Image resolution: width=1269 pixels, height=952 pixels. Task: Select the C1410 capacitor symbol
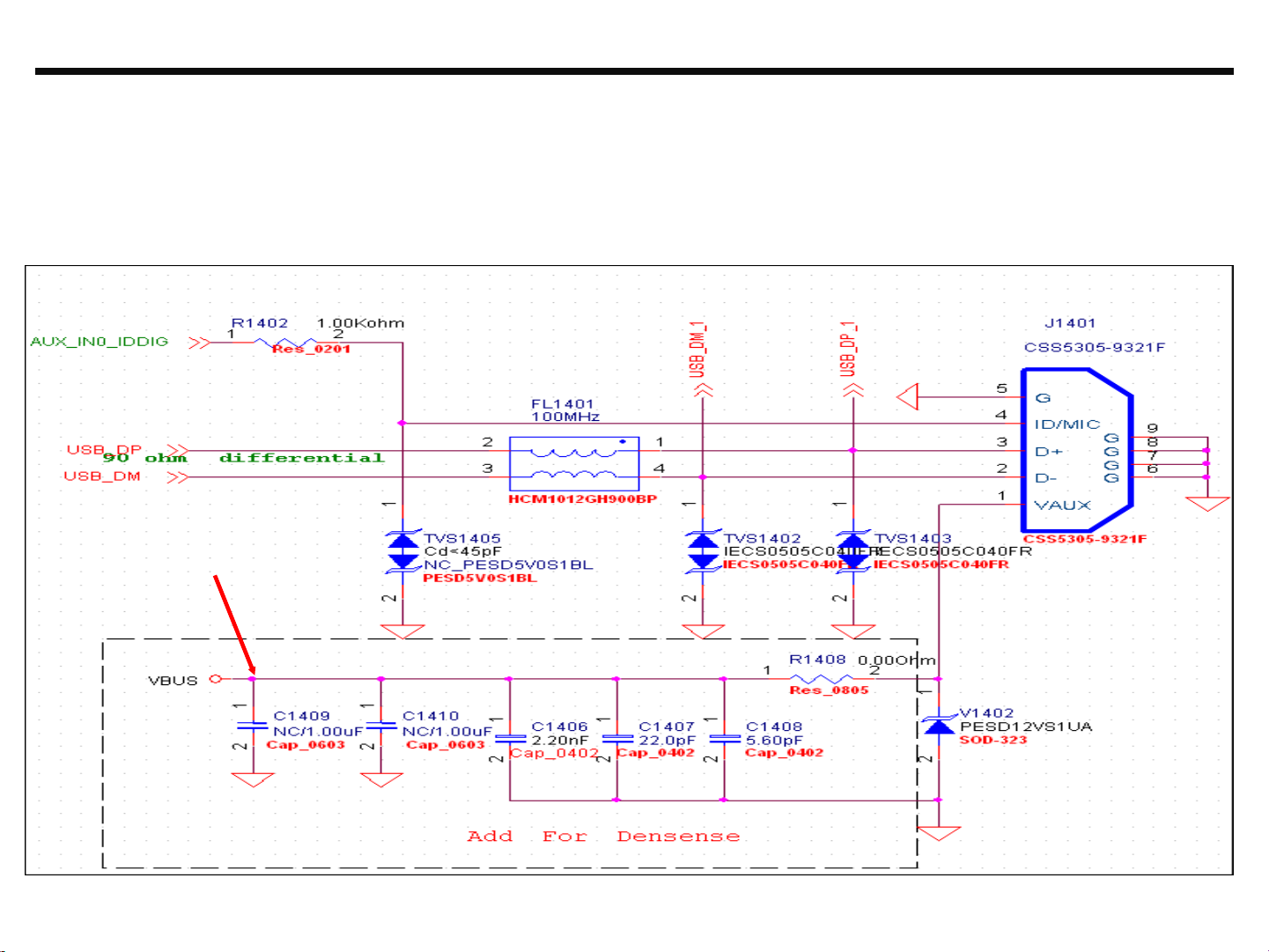tap(381, 727)
